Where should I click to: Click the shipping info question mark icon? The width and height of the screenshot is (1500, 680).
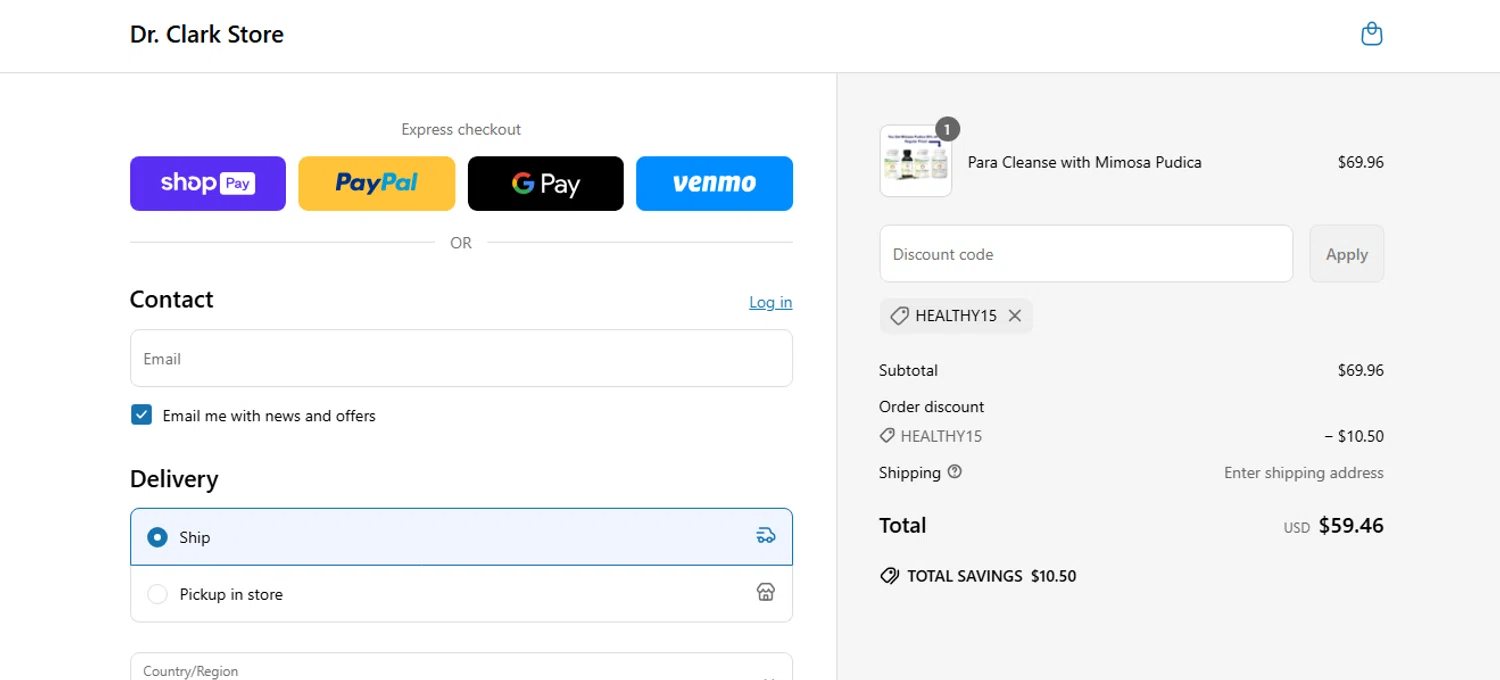(954, 472)
